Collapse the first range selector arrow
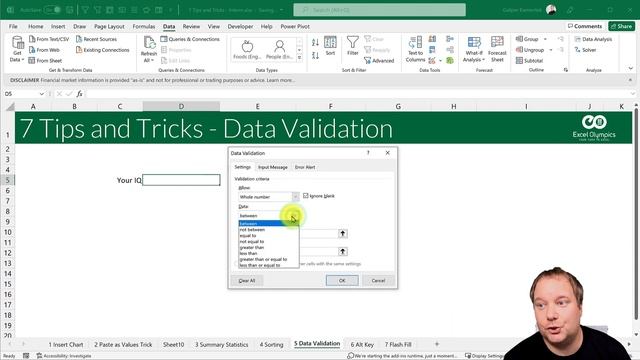The height and width of the screenshot is (360, 640). click(x=343, y=233)
